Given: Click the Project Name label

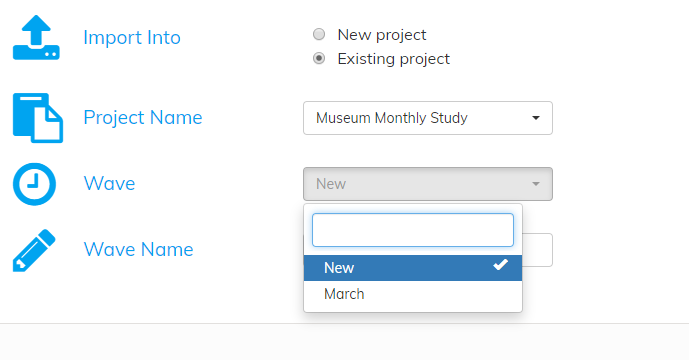Looking at the screenshot, I should click(x=143, y=117).
